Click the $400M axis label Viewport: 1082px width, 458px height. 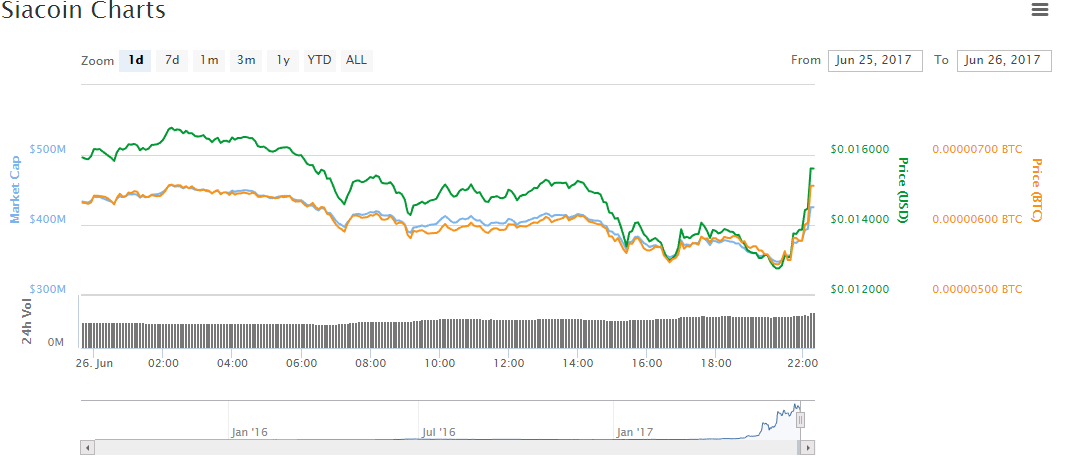[48, 219]
